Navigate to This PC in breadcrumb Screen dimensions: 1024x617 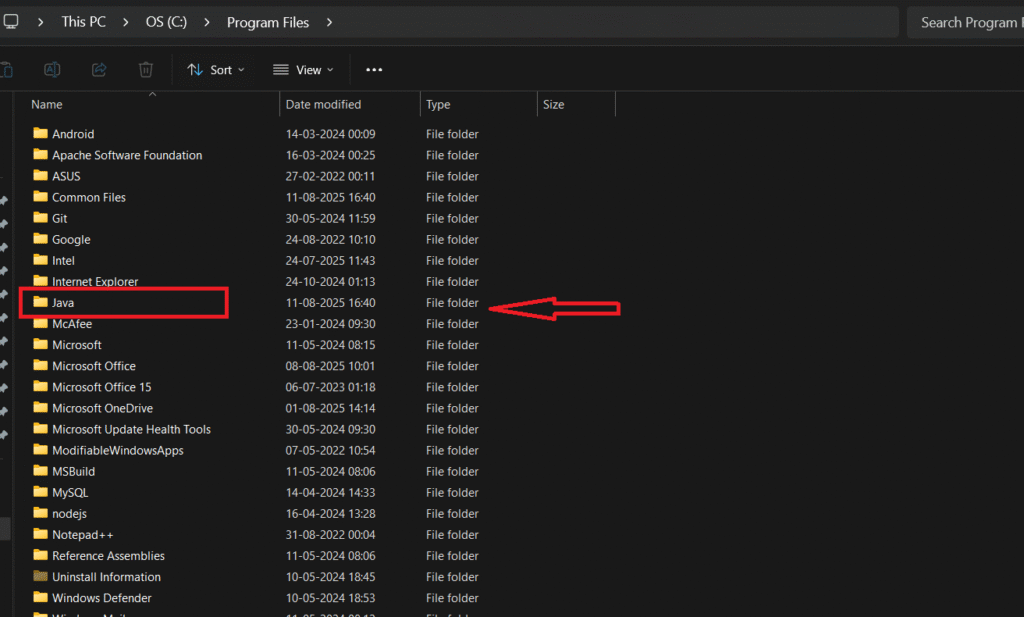click(x=83, y=22)
